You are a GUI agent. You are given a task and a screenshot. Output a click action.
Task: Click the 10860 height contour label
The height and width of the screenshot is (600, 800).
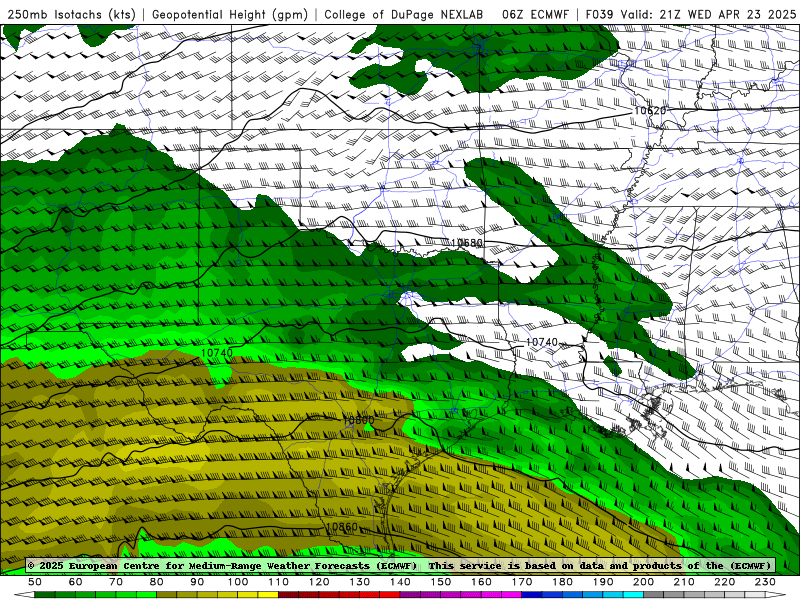coord(341,527)
